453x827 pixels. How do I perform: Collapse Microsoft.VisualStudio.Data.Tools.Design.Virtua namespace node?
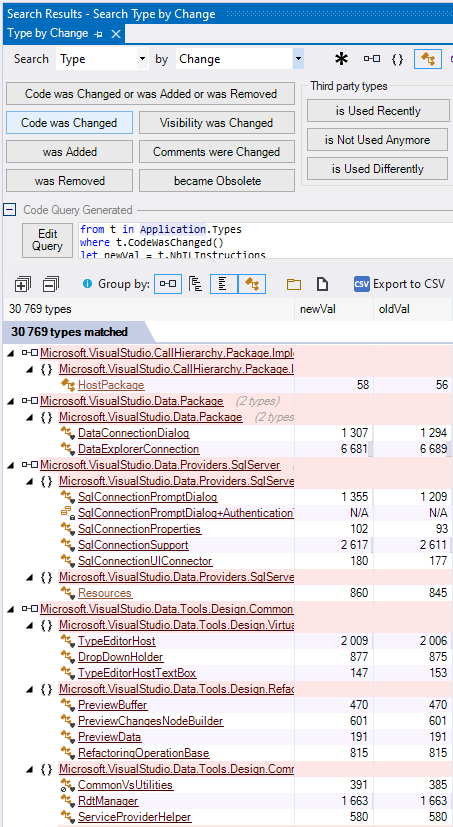point(30,625)
